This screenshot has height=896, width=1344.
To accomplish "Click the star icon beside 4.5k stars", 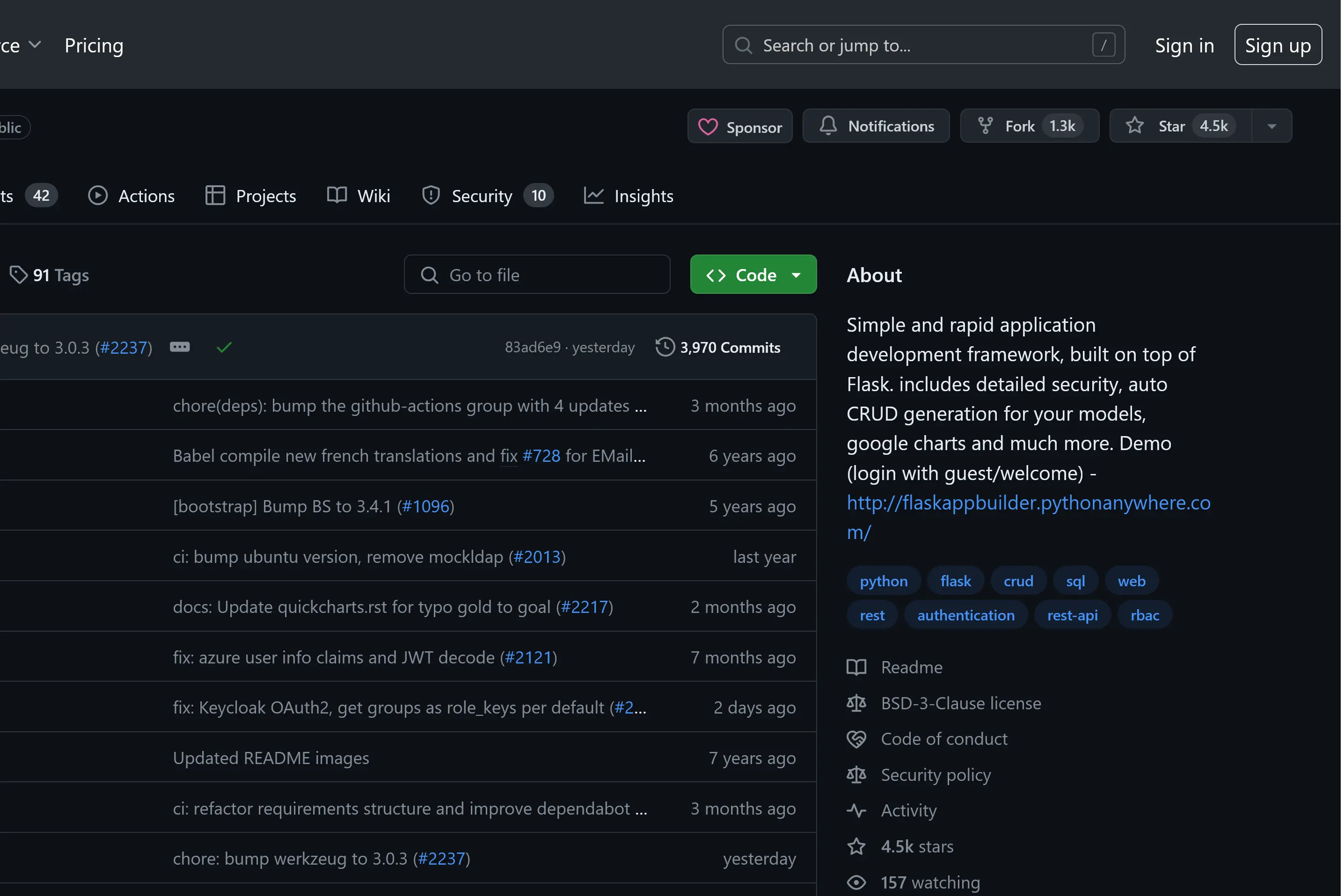I will point(856,846).
